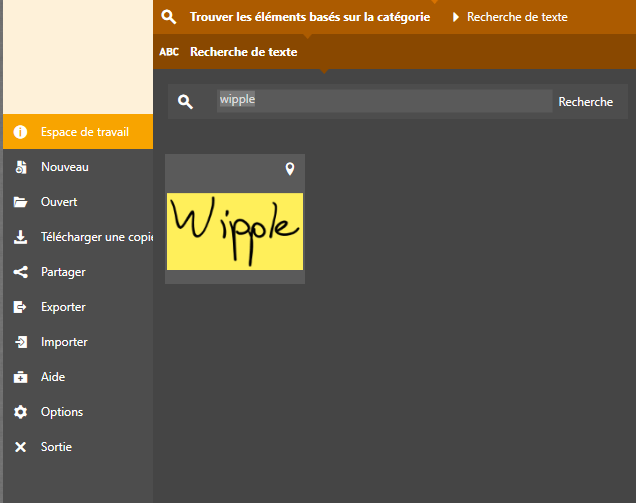636x503 pixels.
Task: Click the download icon for Télécharger une copie
Action: point(20,237)
